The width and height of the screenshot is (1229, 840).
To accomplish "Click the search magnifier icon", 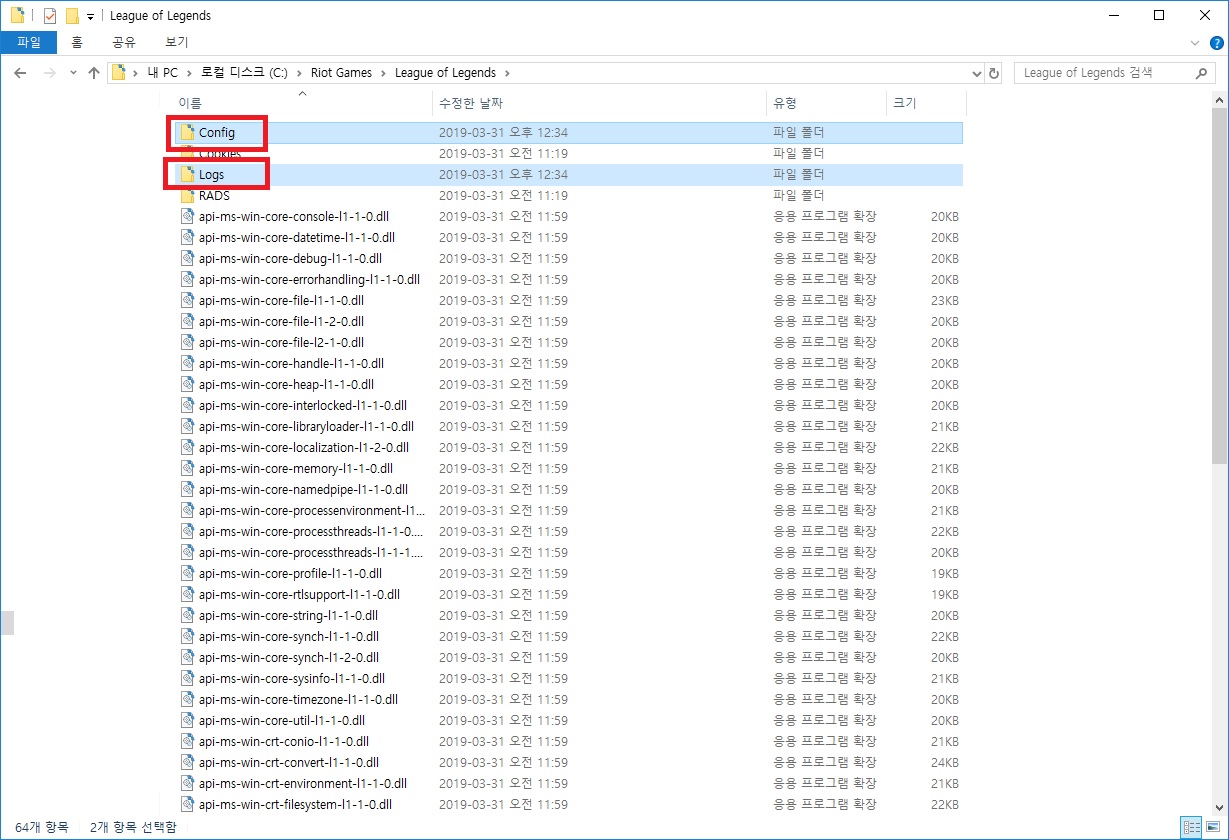I will (x=1202, y=73).
